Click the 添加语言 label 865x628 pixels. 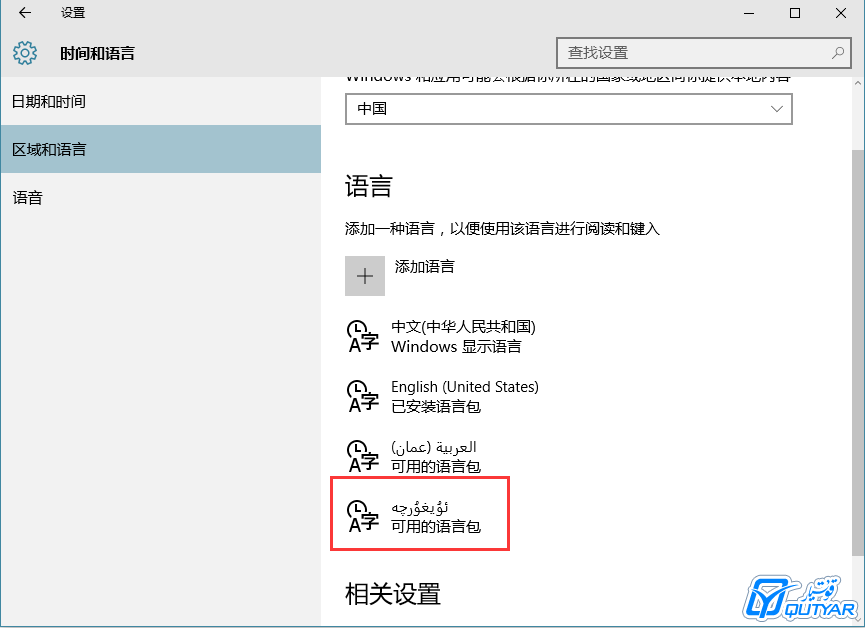[x=424, y=267]
